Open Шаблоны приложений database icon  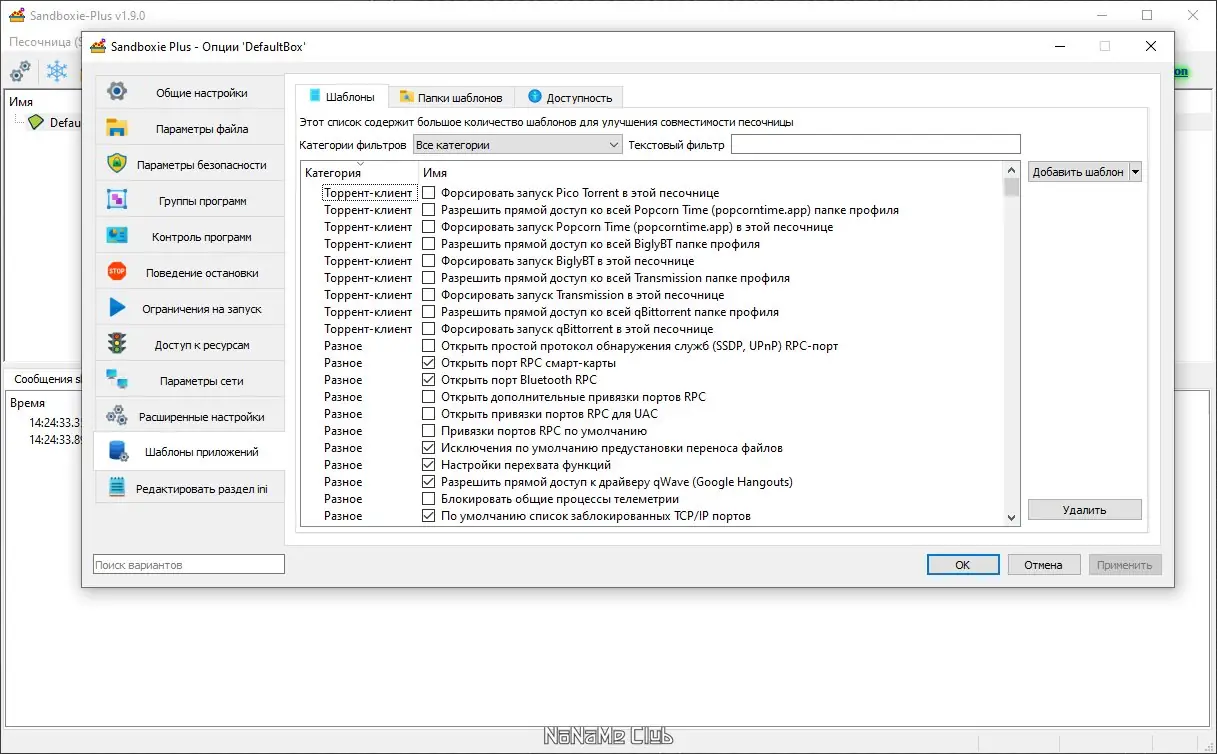[117, 452]
